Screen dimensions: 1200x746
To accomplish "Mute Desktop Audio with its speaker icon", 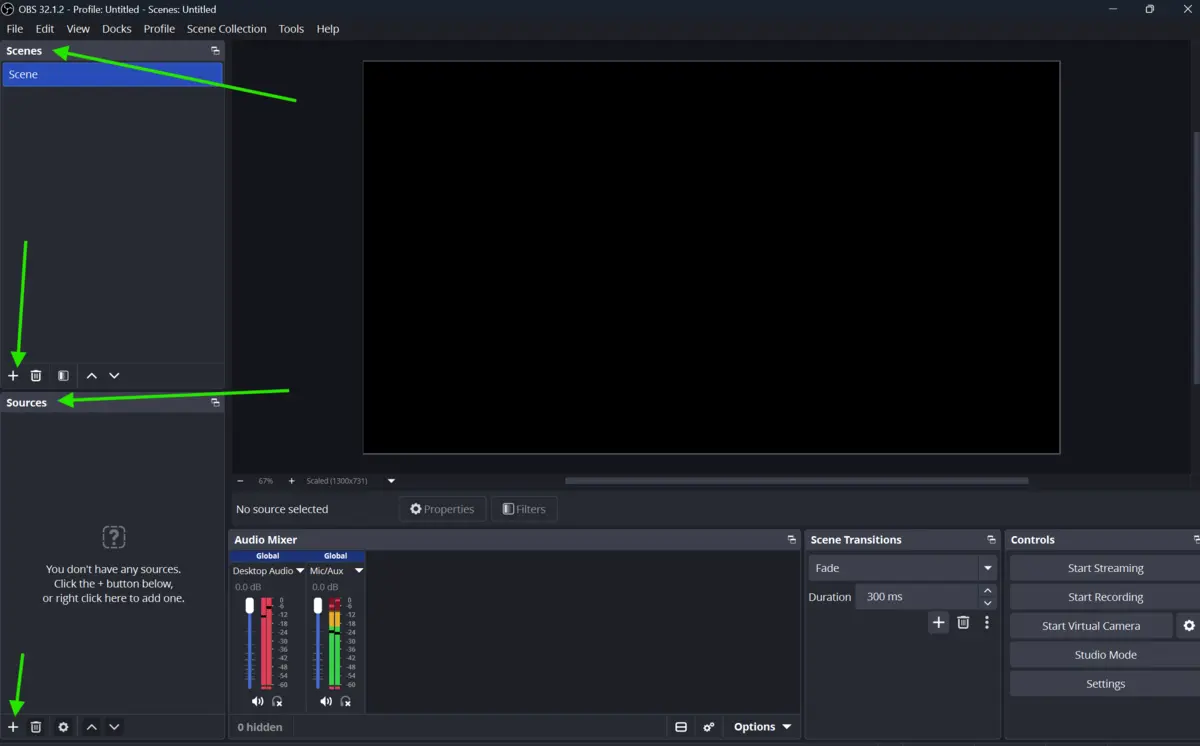I will (257, 702).
